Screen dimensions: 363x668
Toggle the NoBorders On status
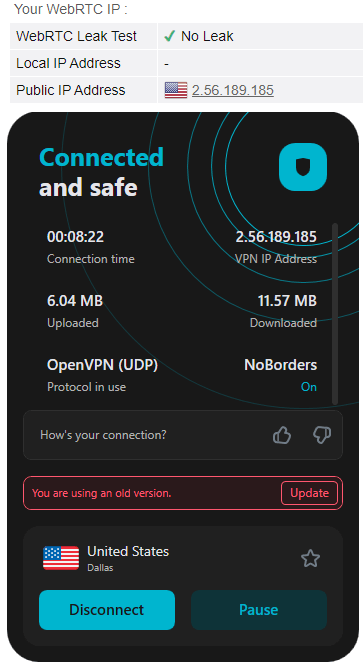(308, 387)
